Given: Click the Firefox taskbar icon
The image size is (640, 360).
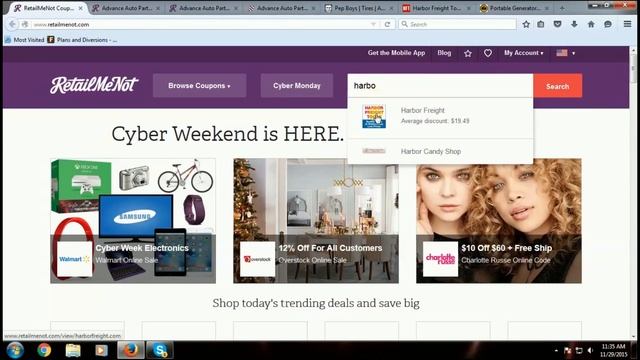Looking at the screenshot, I should tap(131, 350).
